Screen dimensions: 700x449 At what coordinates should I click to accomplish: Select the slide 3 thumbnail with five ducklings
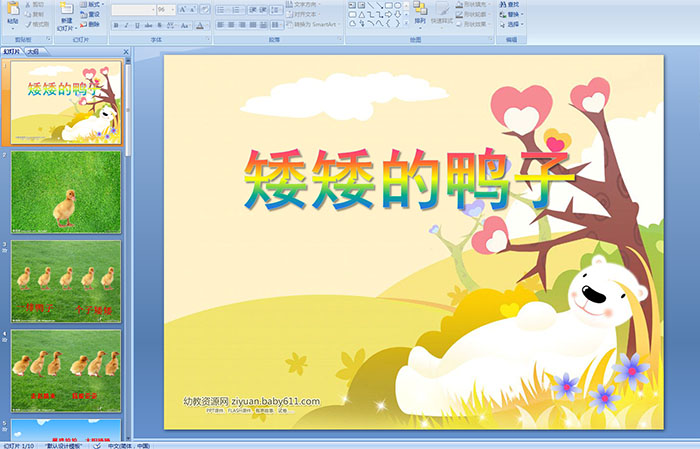pos(66,281)
